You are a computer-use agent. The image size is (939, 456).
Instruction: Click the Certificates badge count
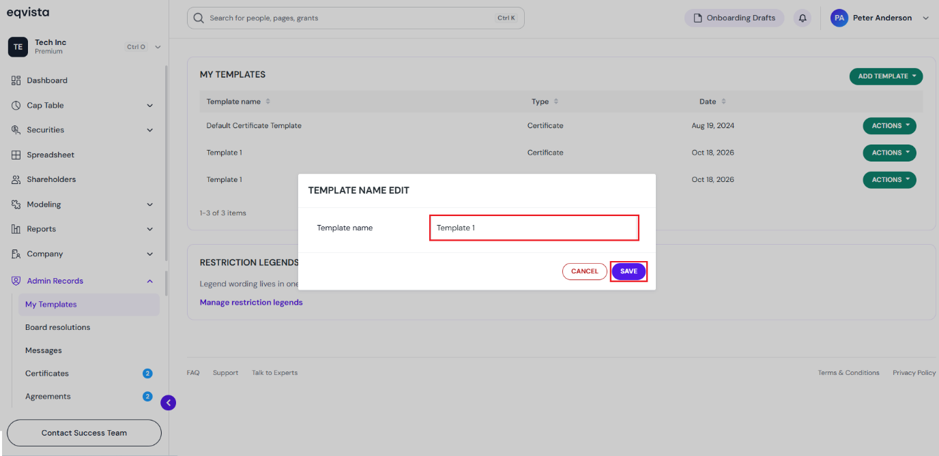tap(147, 373)
